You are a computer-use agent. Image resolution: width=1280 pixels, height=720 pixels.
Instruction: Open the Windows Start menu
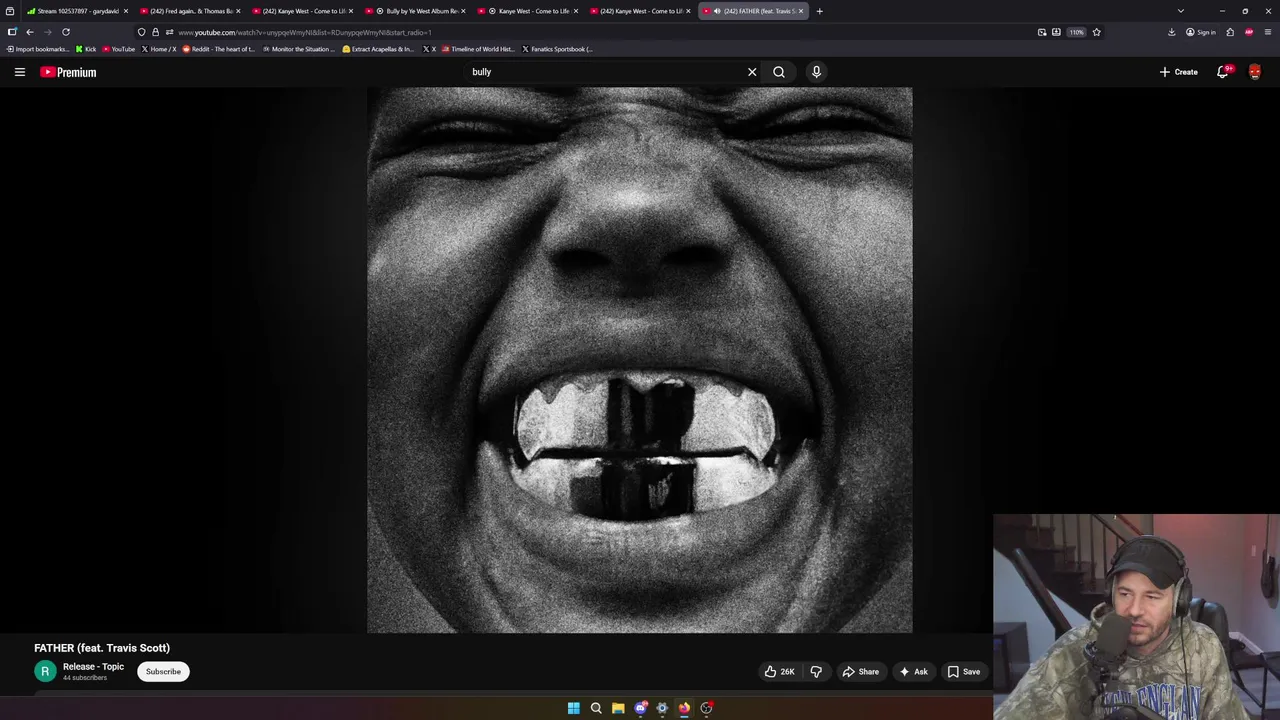574,708
